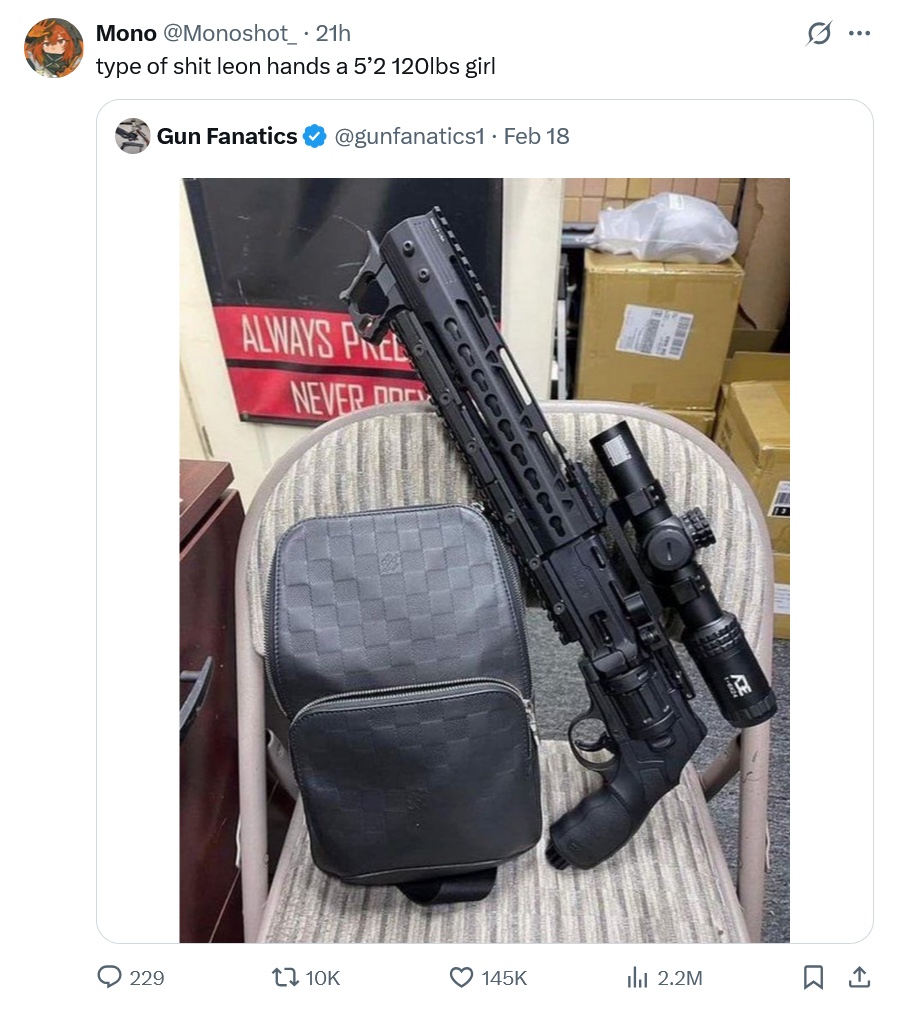Open the 21h timestamp link
This screenshot has width=898, height=1009.
tap(333, 33)
